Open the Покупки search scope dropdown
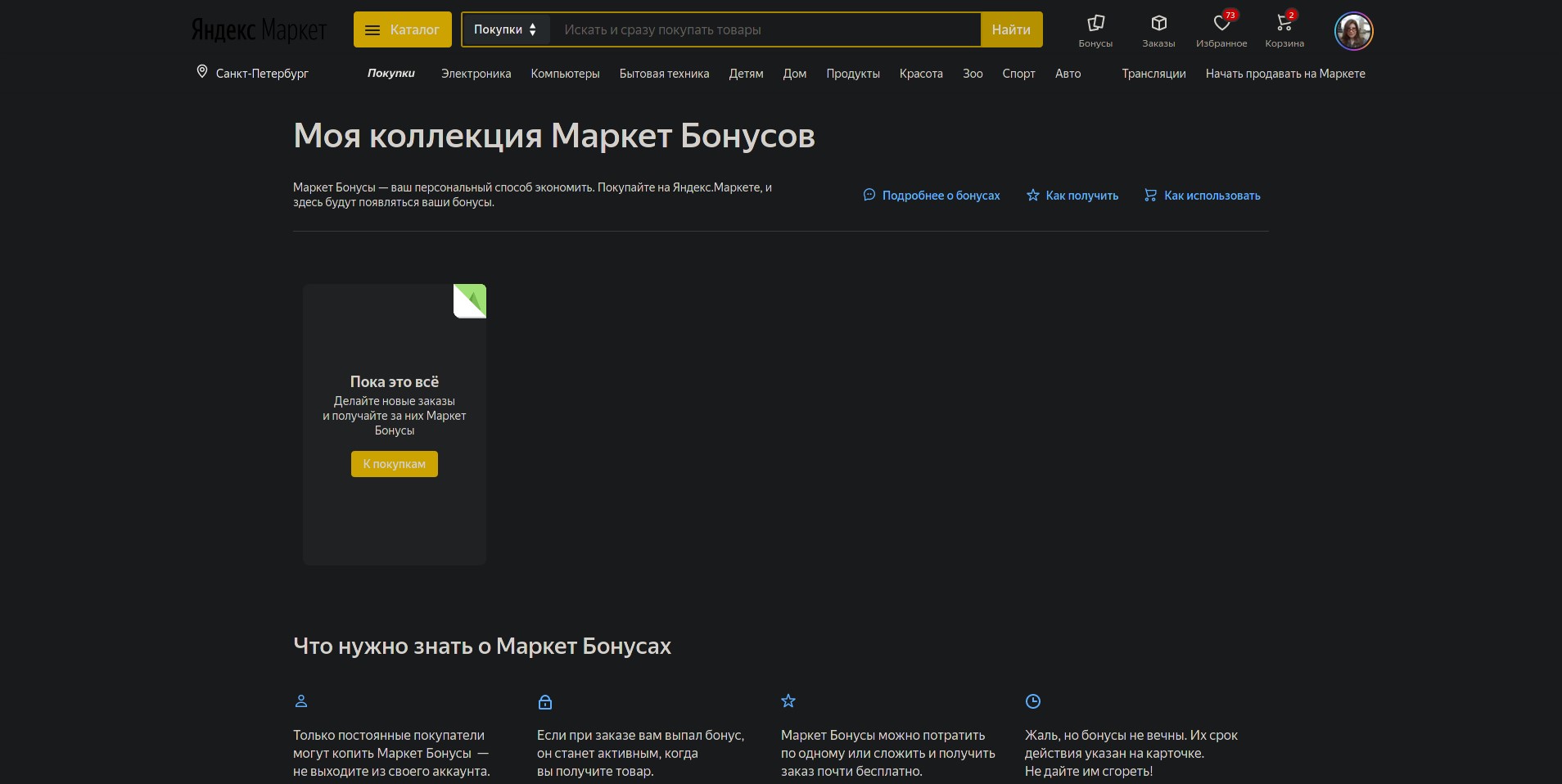Screen dimensions: 1562x784 tap(505, 29)
